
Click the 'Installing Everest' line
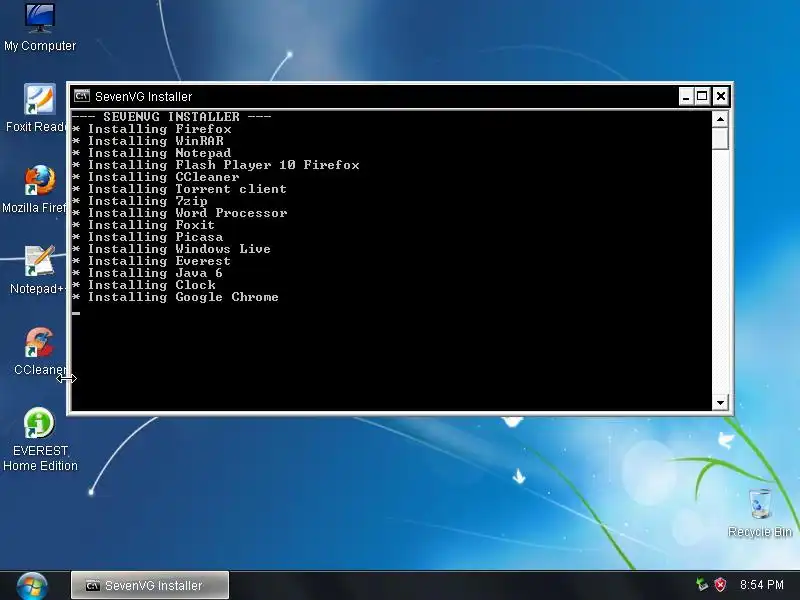152,261
